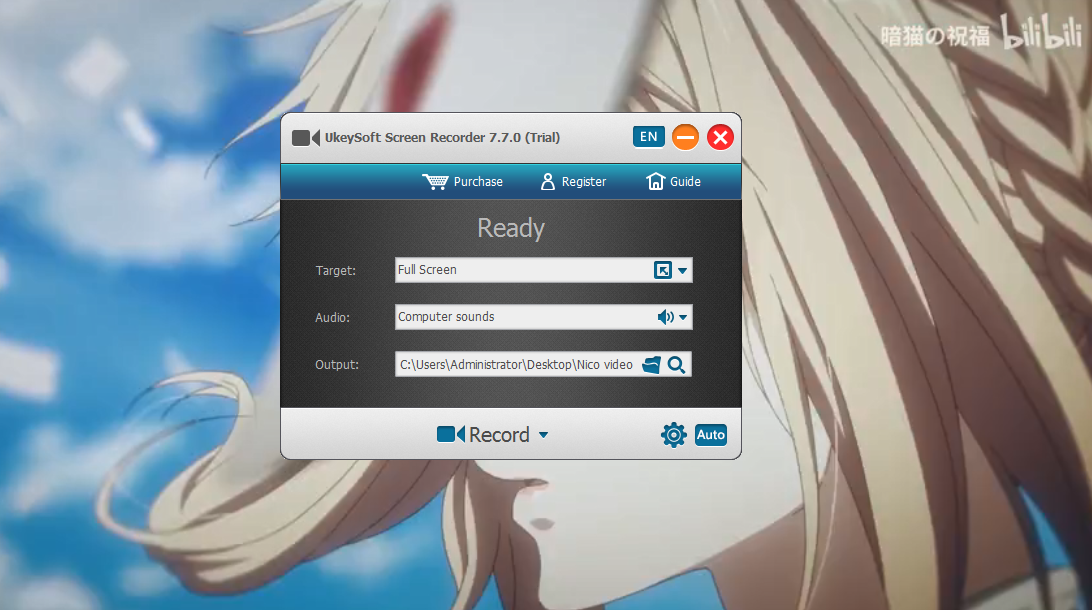Click the magnifier icon beside the output path
1092x610 pixels.
[x=677, y=365]
